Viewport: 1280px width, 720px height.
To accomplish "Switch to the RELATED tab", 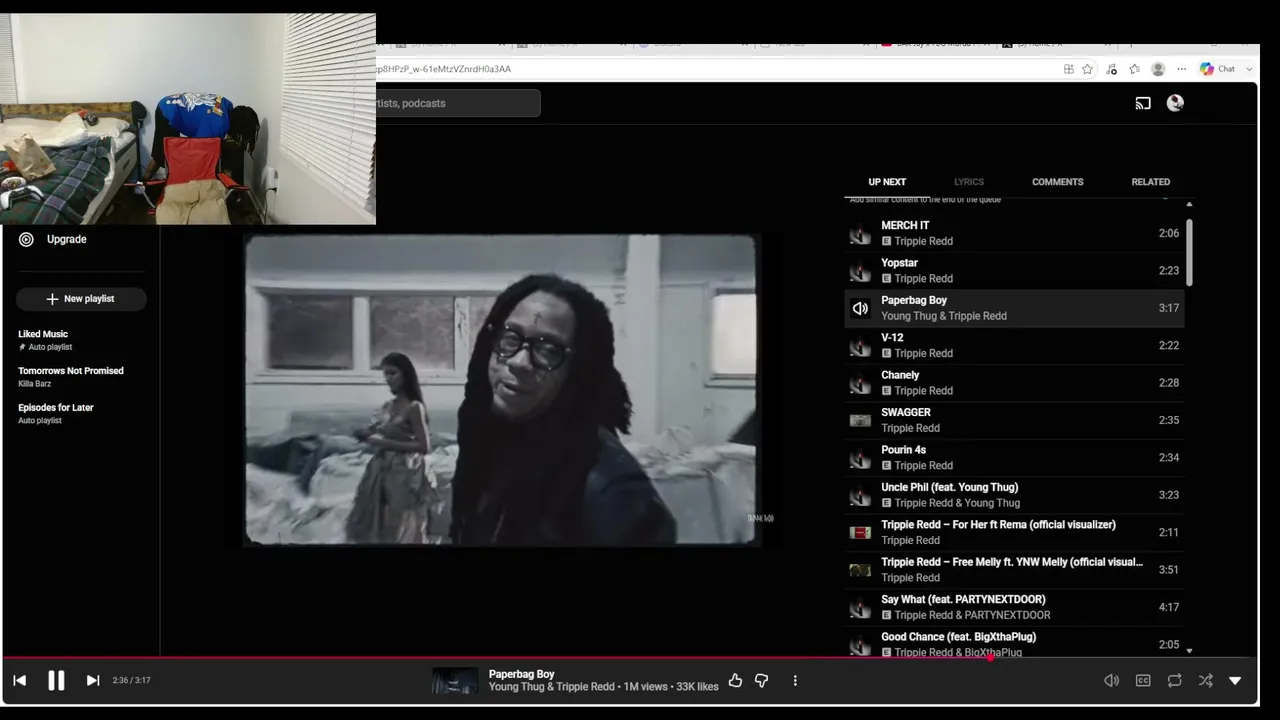I will point(1150,182).
